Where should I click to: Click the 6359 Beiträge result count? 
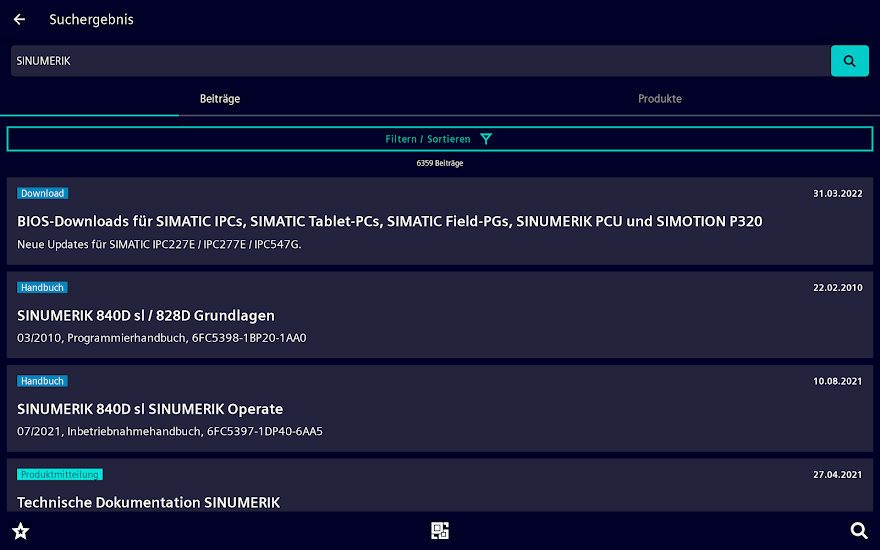(x=440, y=163)
